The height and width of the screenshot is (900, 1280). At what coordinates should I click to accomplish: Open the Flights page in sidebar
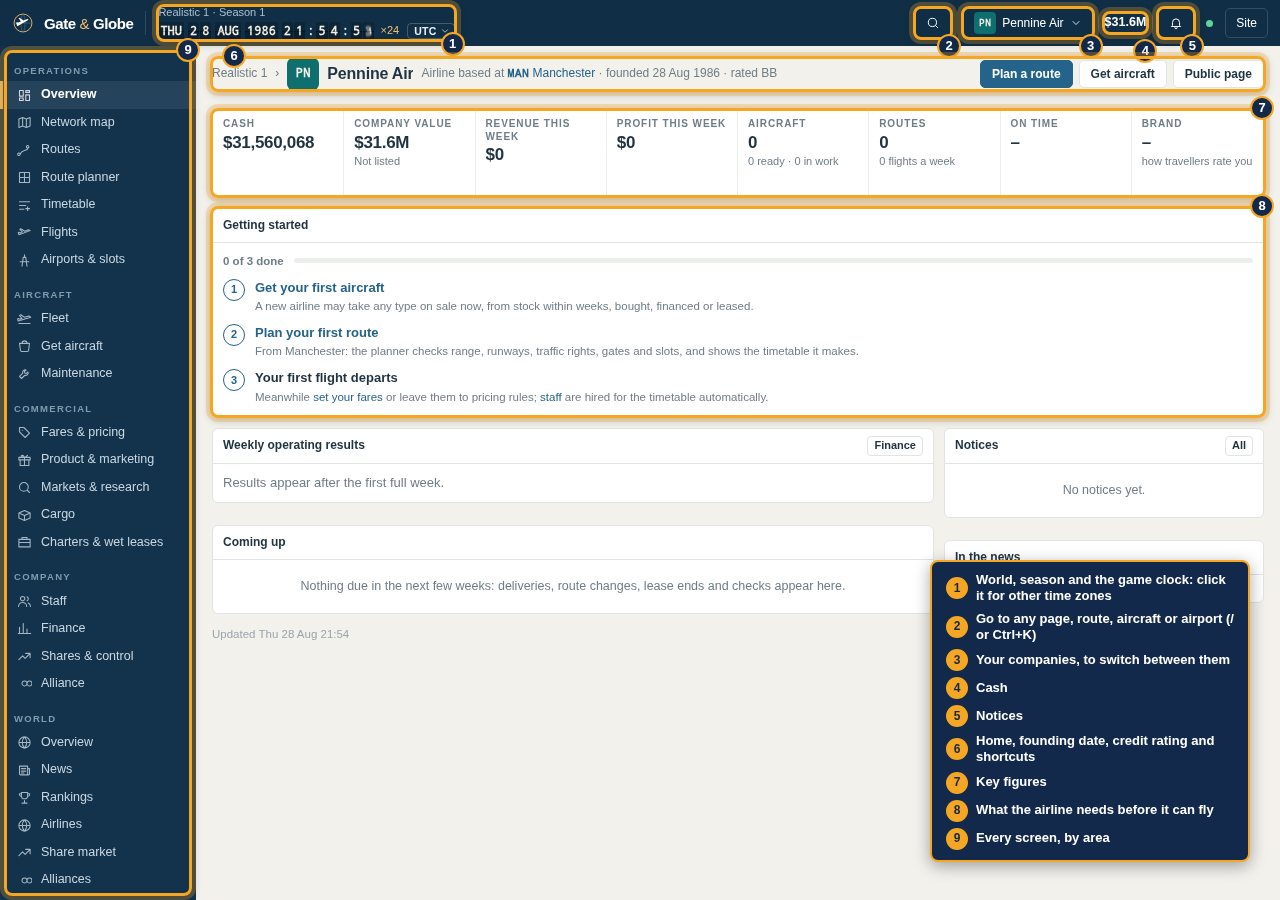(x=96, y=232)
